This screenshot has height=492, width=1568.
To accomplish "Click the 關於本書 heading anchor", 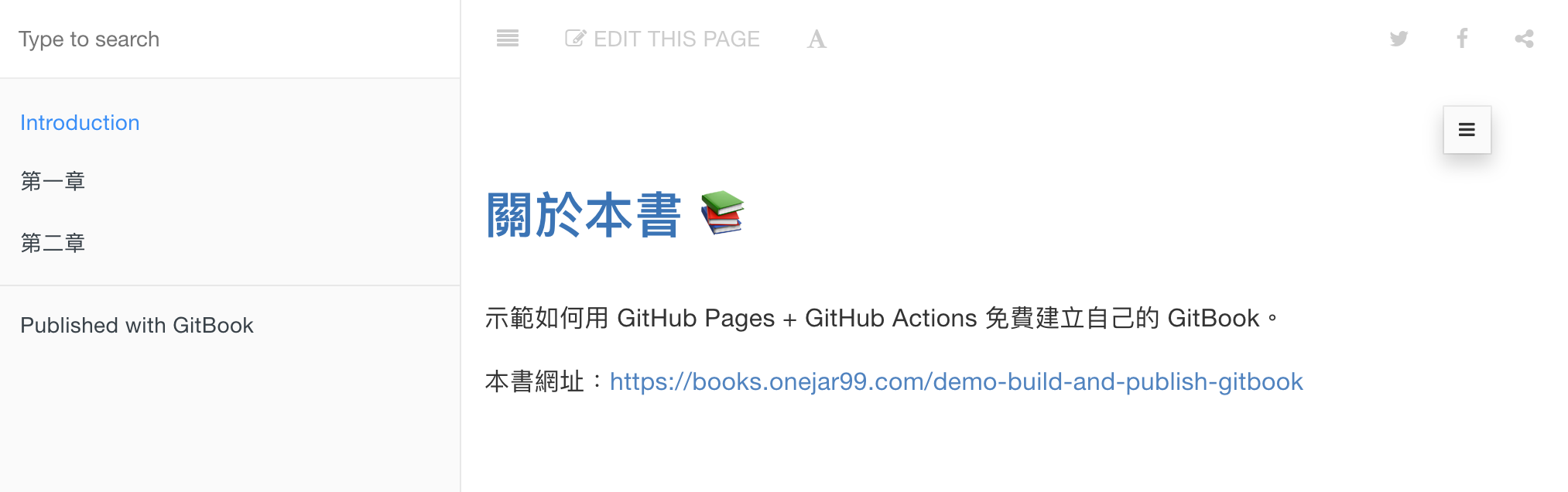I will coord(584,215).
